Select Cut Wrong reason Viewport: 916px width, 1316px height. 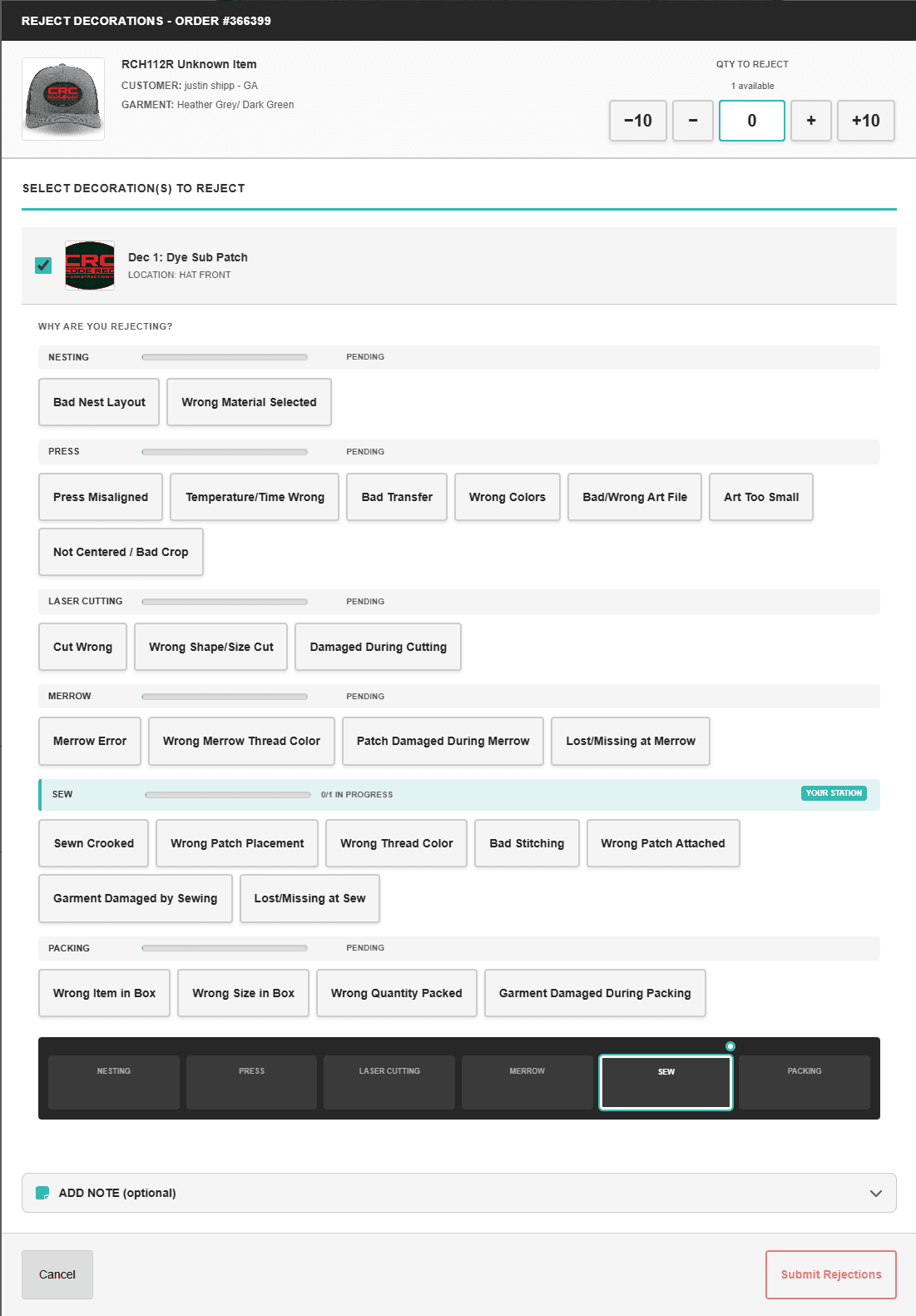[82, 647]
